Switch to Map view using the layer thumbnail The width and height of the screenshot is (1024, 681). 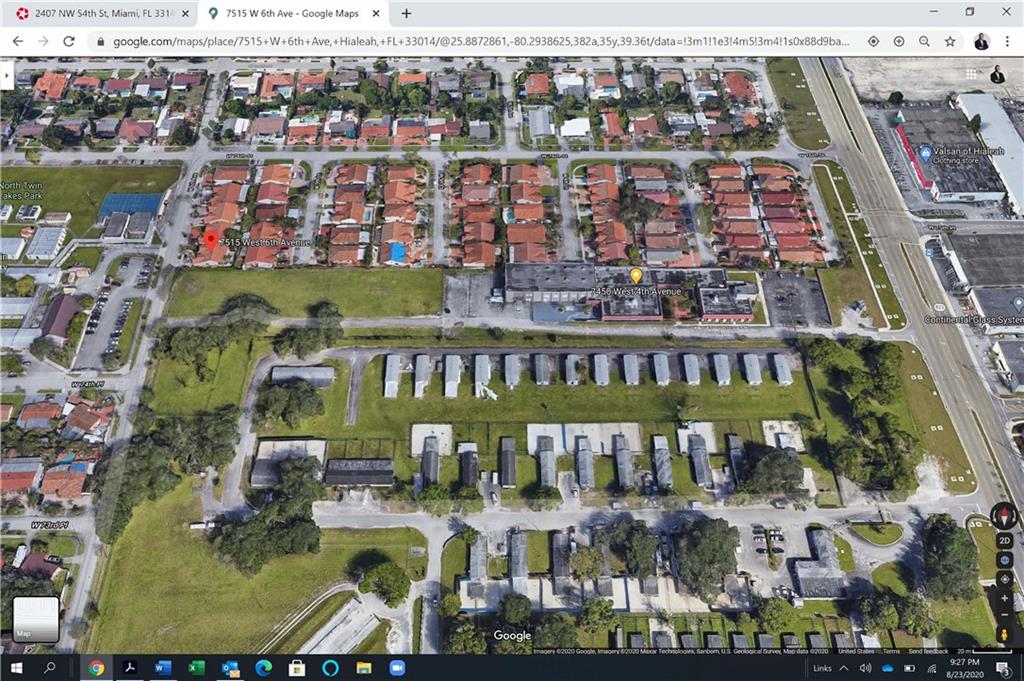click(36, 618)
